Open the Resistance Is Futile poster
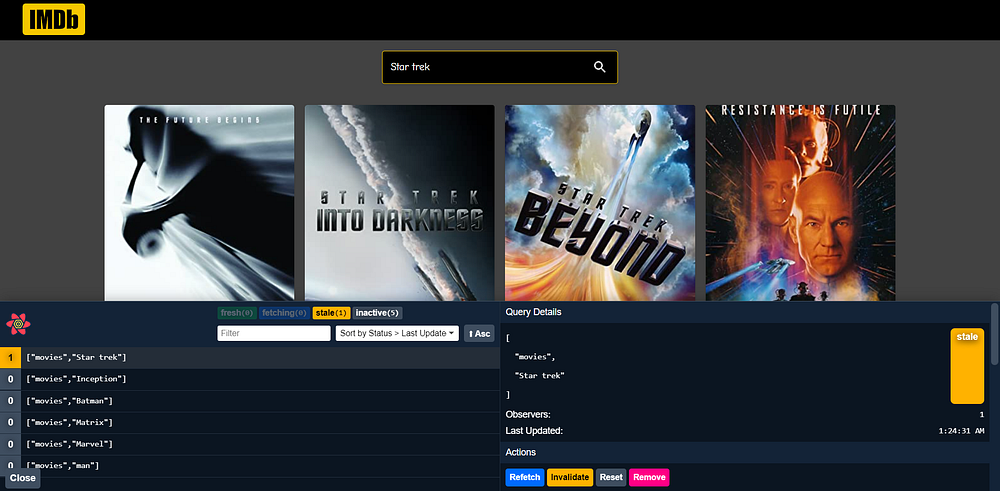The height and width of the screenshot is (491, 1000). pyautogui.click(x=800, y=203)
